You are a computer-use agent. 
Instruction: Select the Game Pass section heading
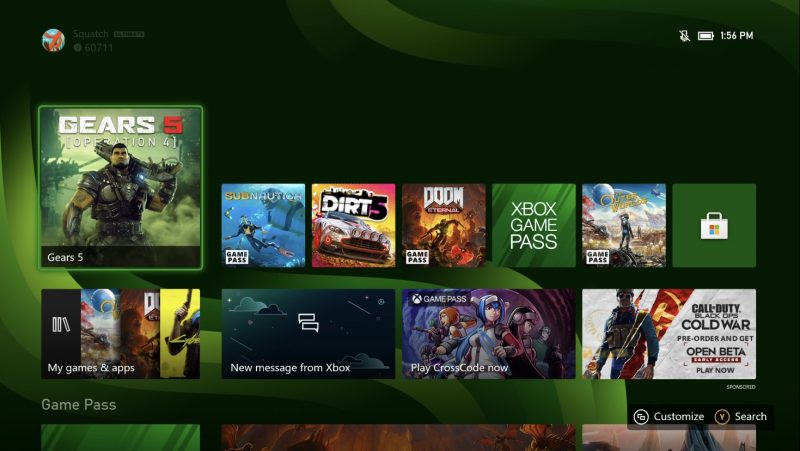click(79, 405)
